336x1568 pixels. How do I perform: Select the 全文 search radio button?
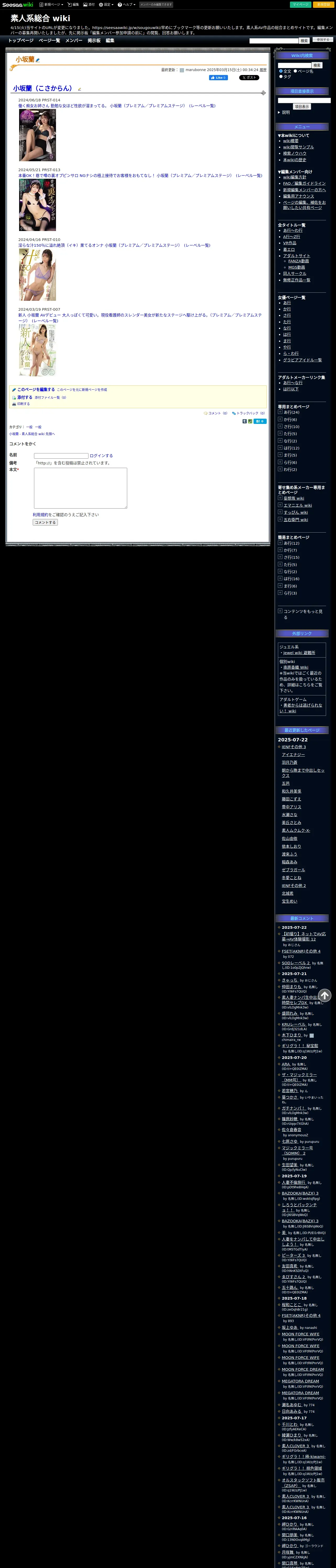(x=281, y=71)
